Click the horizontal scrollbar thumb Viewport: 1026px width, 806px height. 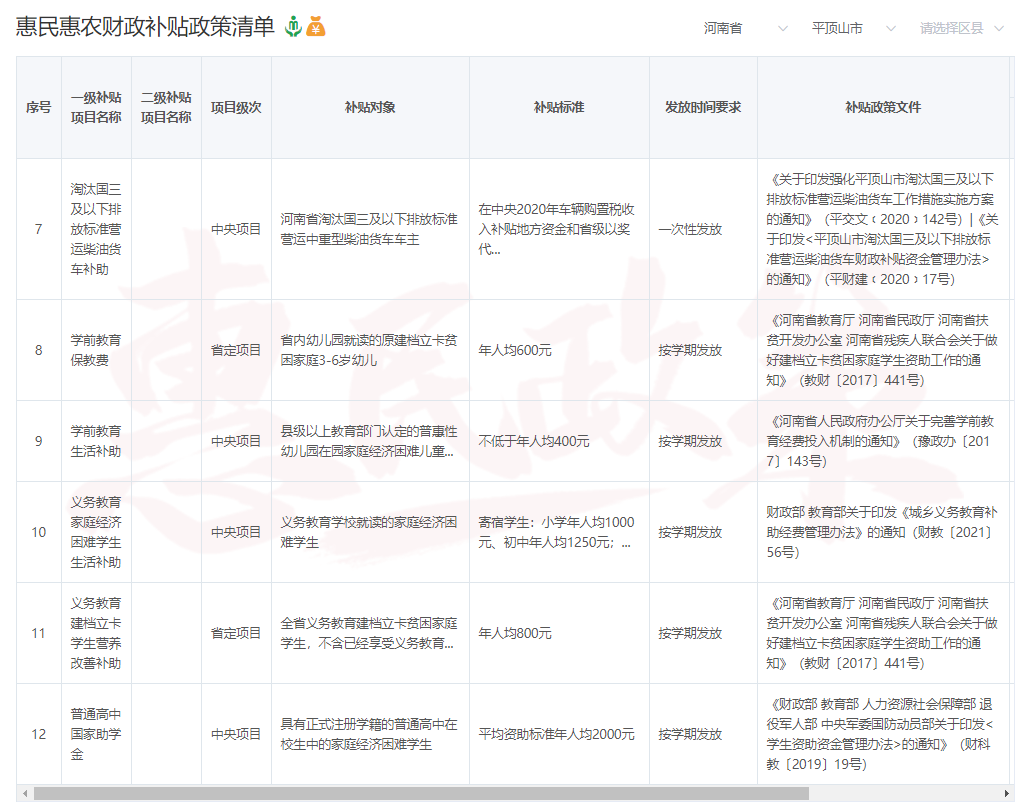point(421,794)
